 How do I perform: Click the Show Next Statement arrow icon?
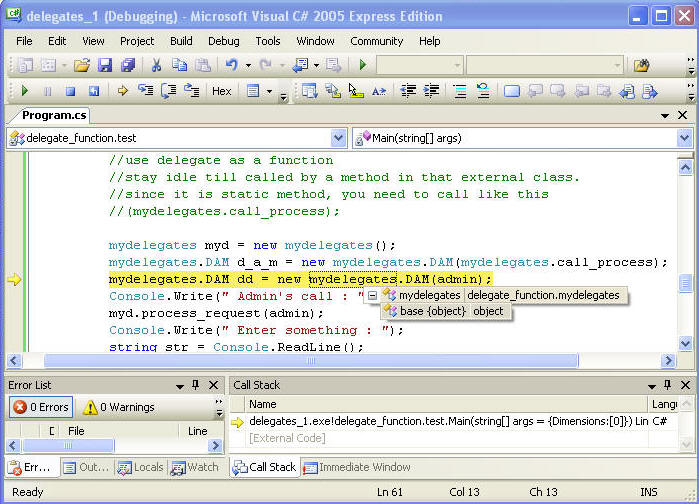click(123, 91)
